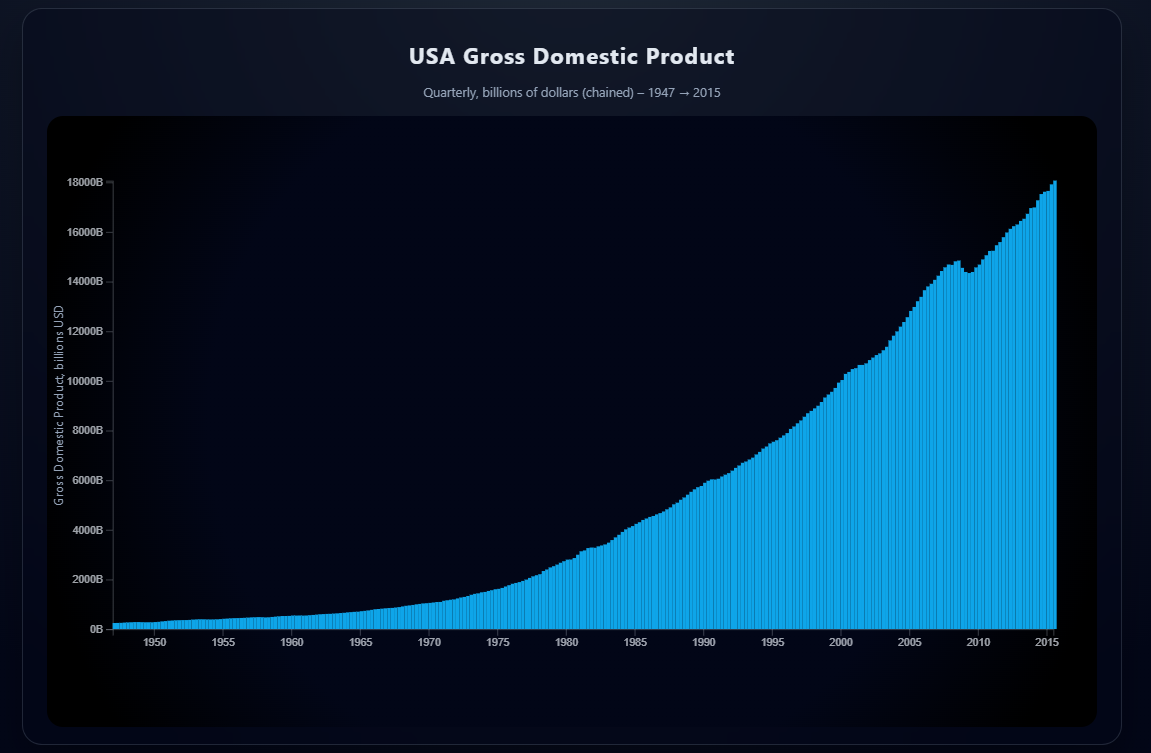Viewport: 1151px width, 753px height.
Task: Click a short bar near the 1960 mark
Action: point(292,622)
